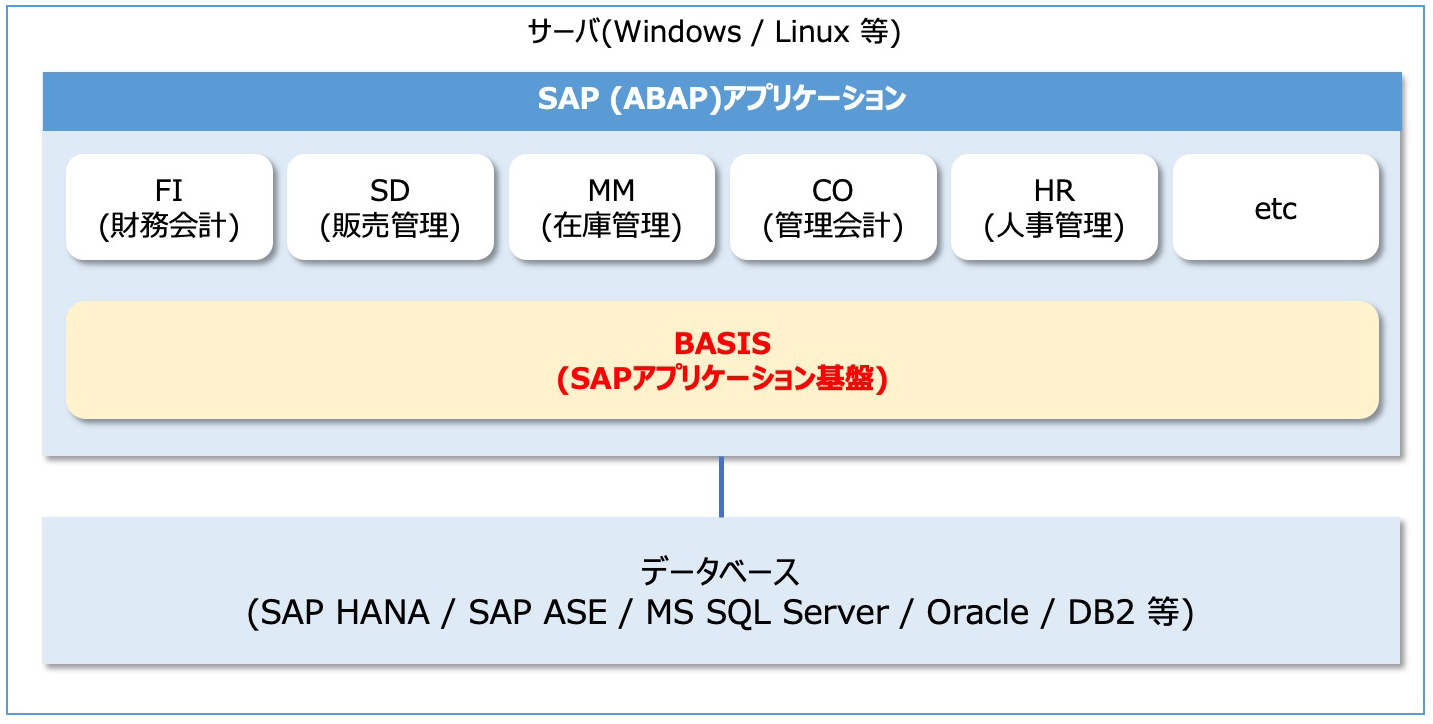The image size is (1433, 724).
Task: Click the etc module box
Action: 1276,206
